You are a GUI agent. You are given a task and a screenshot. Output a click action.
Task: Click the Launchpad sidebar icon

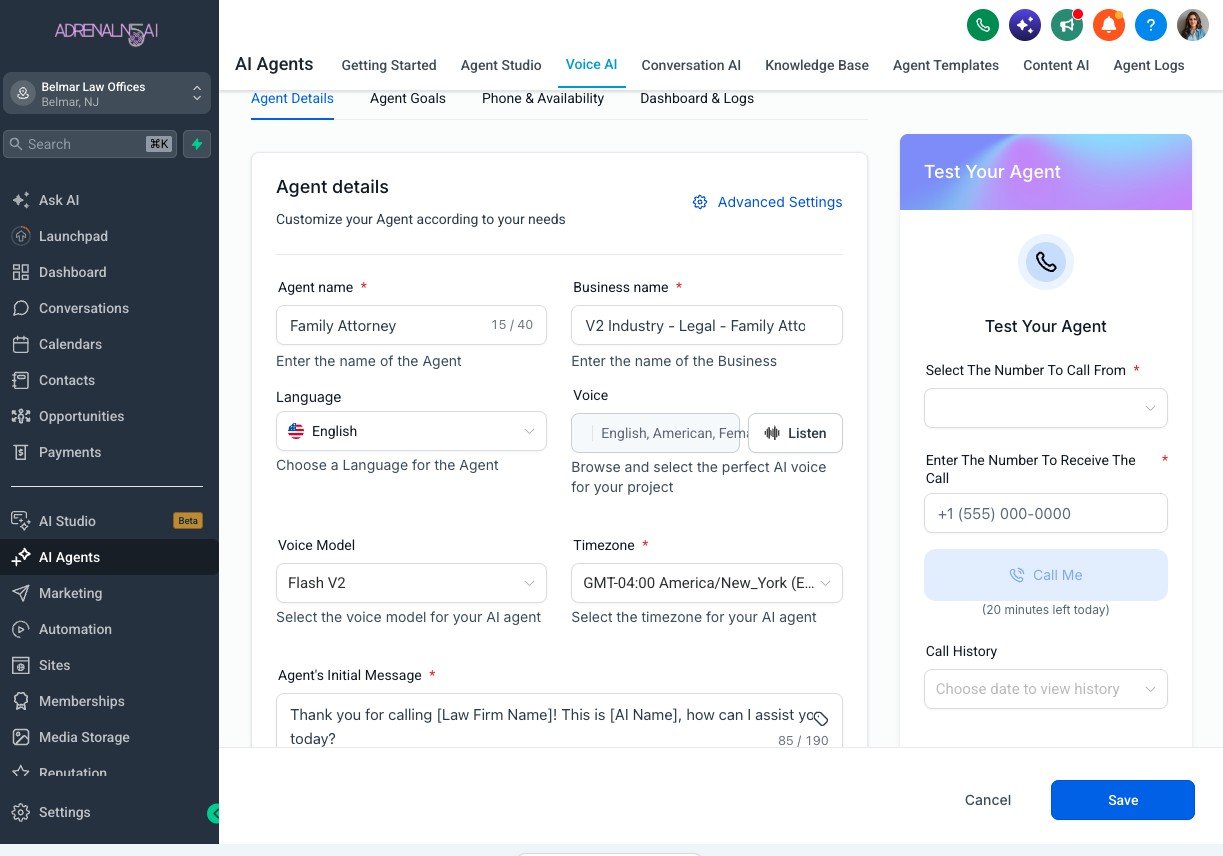click(x=20, y=236)
